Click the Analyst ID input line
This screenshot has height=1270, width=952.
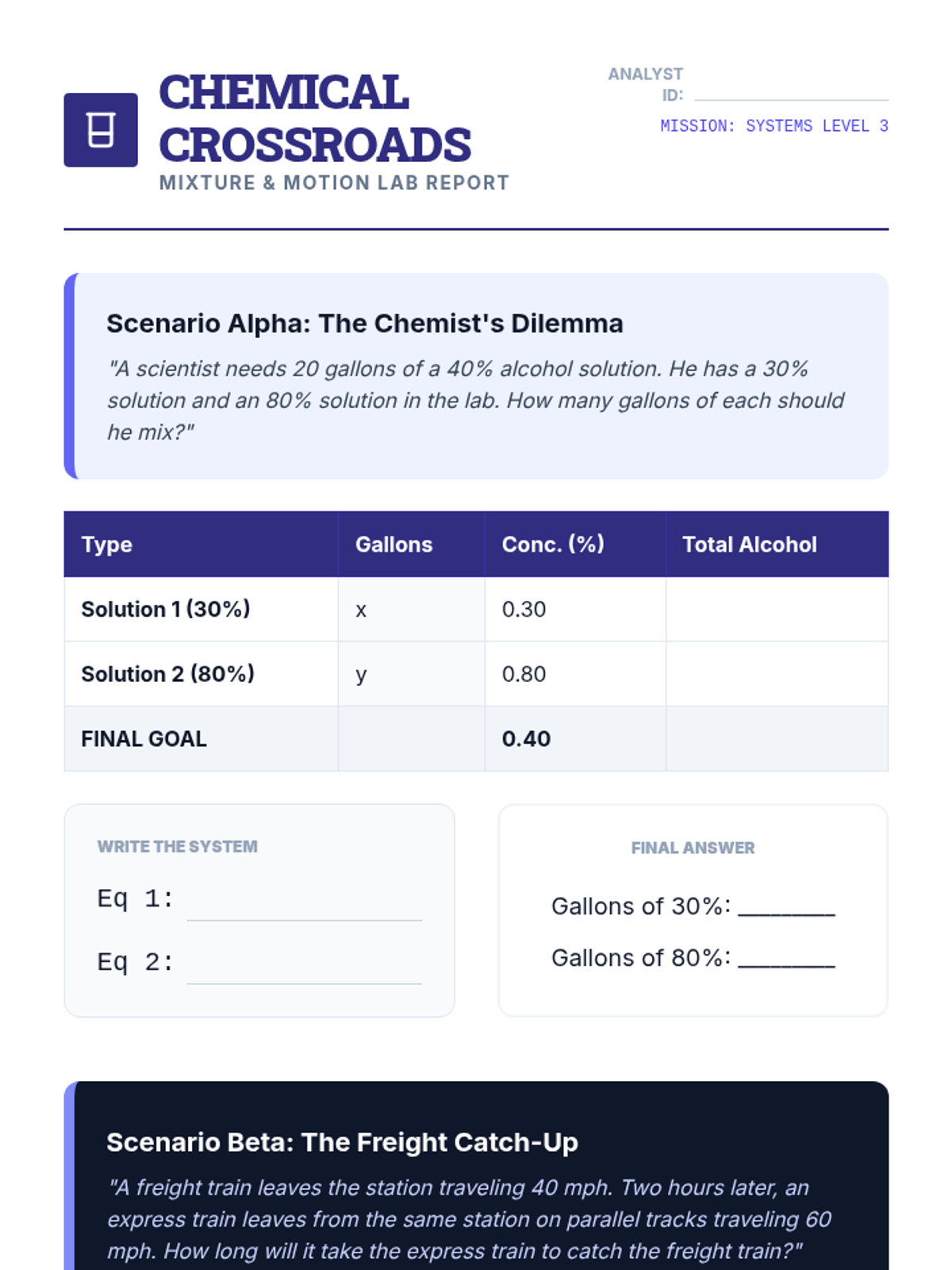[791, 92]
